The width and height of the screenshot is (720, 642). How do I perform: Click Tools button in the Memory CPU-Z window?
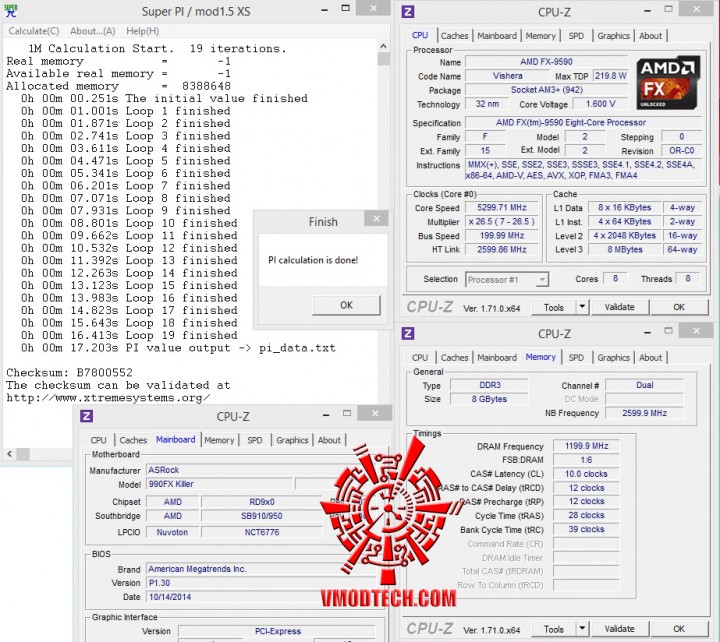click(553, 629)
